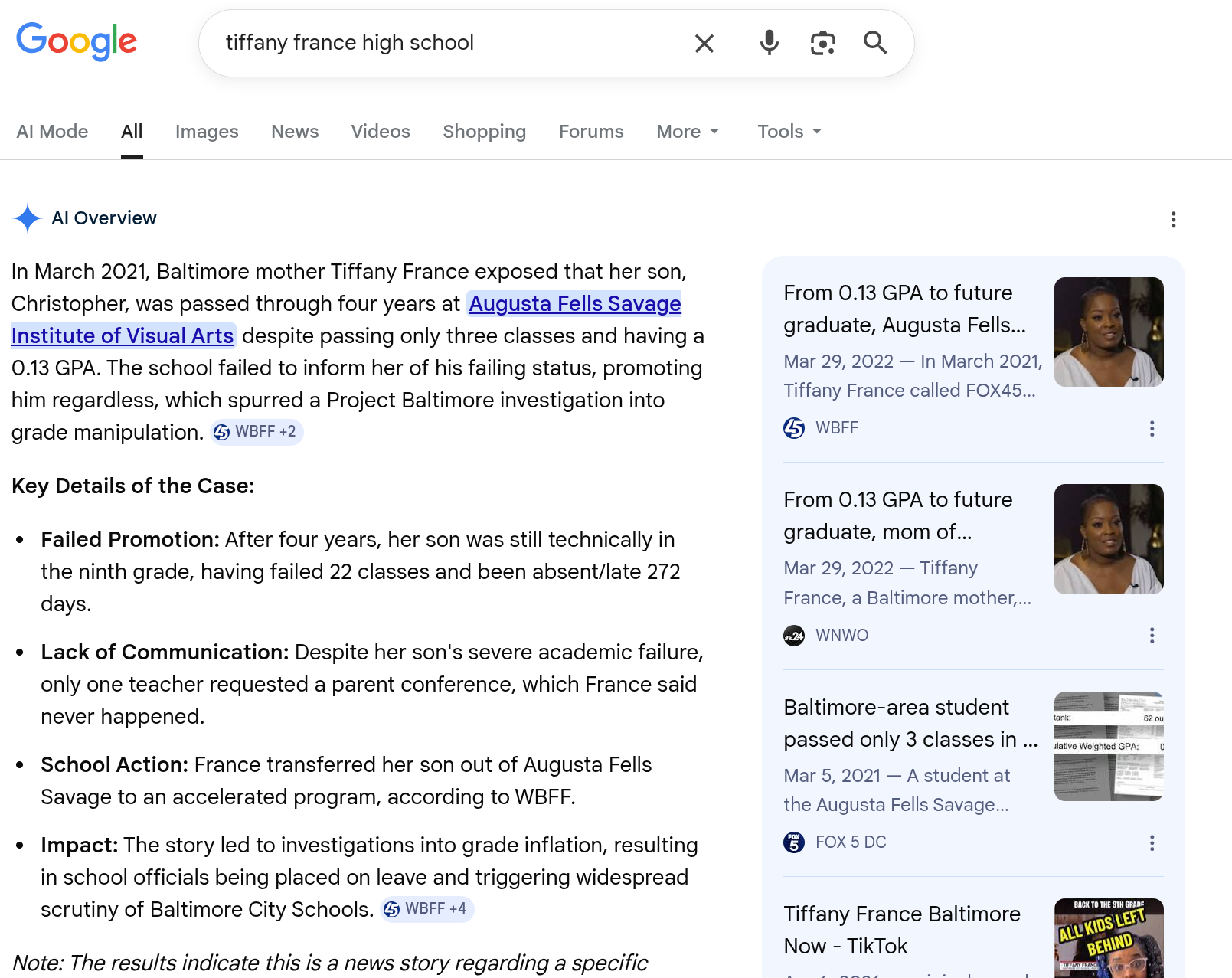Click the 'AI Overview' label text
The height and width of the screenshot is (978, 1232).
pos(104,218)
